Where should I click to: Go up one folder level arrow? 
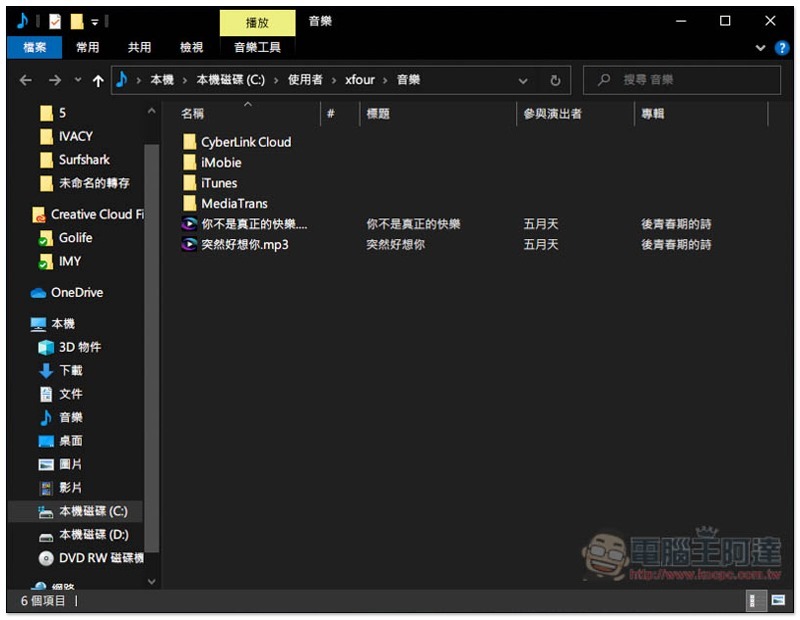tap(98, 81)
